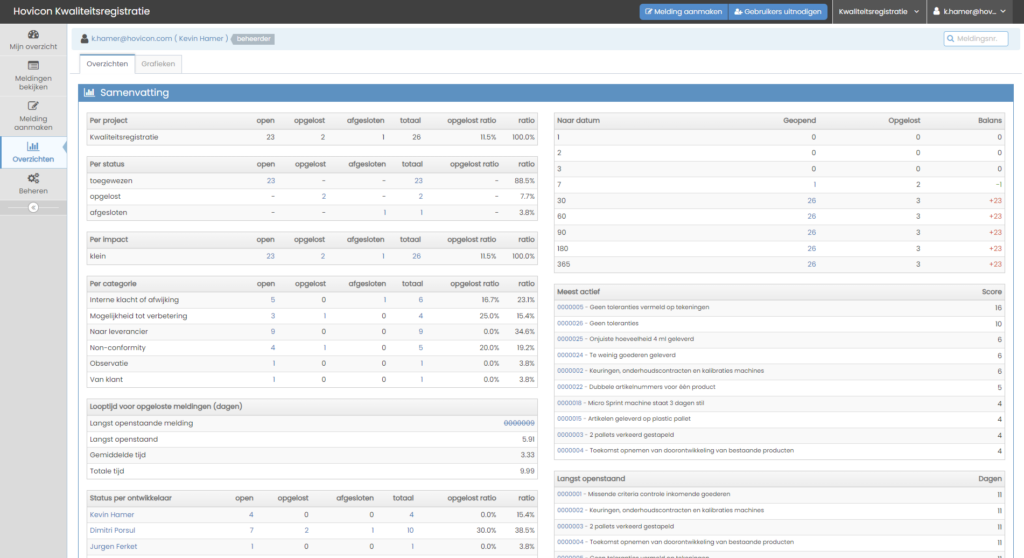Image resolution: width=1024 pixels, height=558 pixels.
Task: Open melding 0000005 in Meest actief
Action: (569, 309)
